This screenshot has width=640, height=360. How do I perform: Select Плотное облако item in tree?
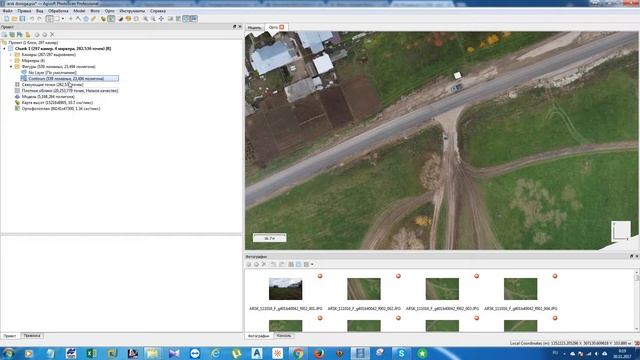click(70, 91)
